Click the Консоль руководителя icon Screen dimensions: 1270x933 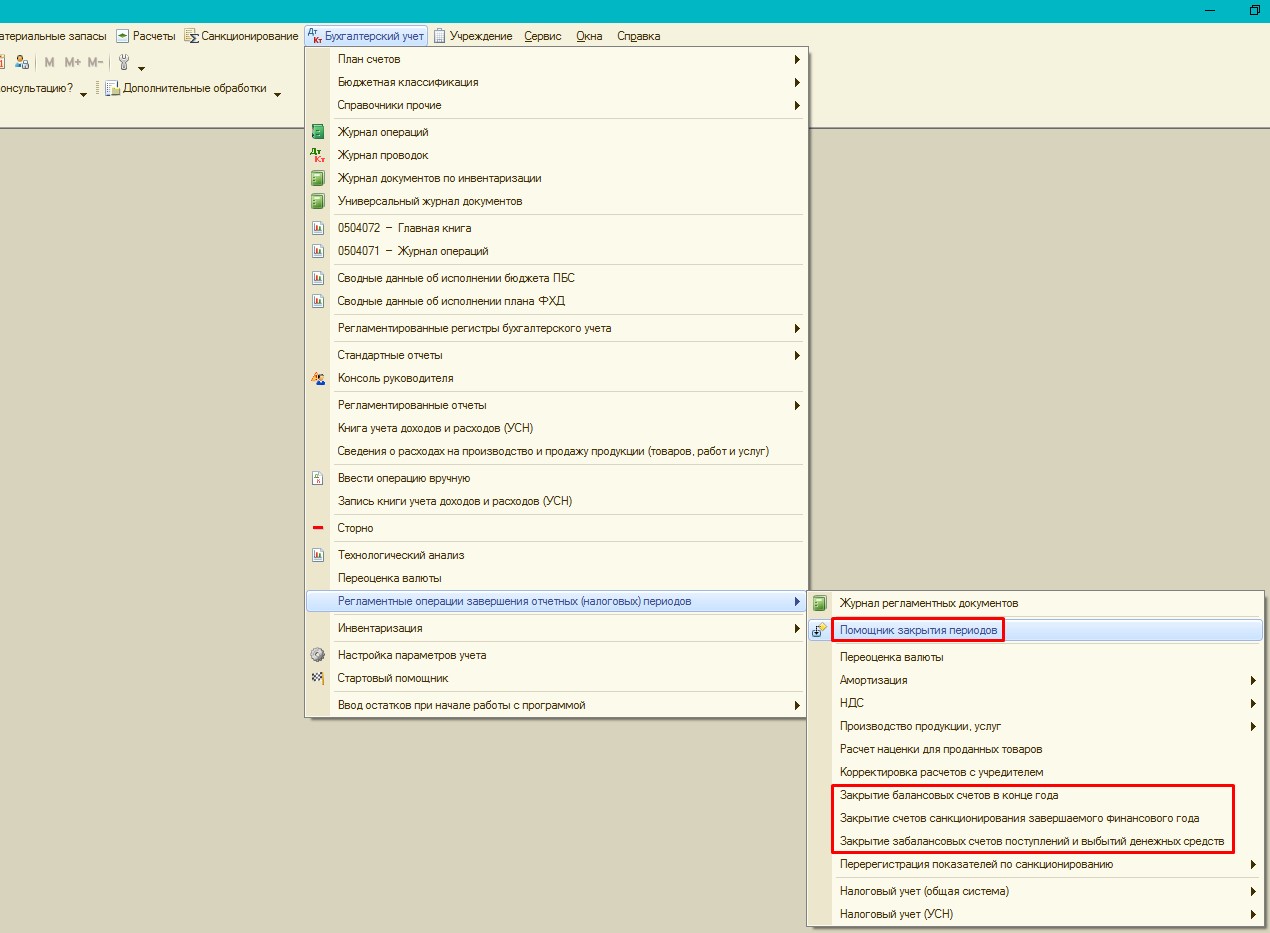(x=318, y=378)
